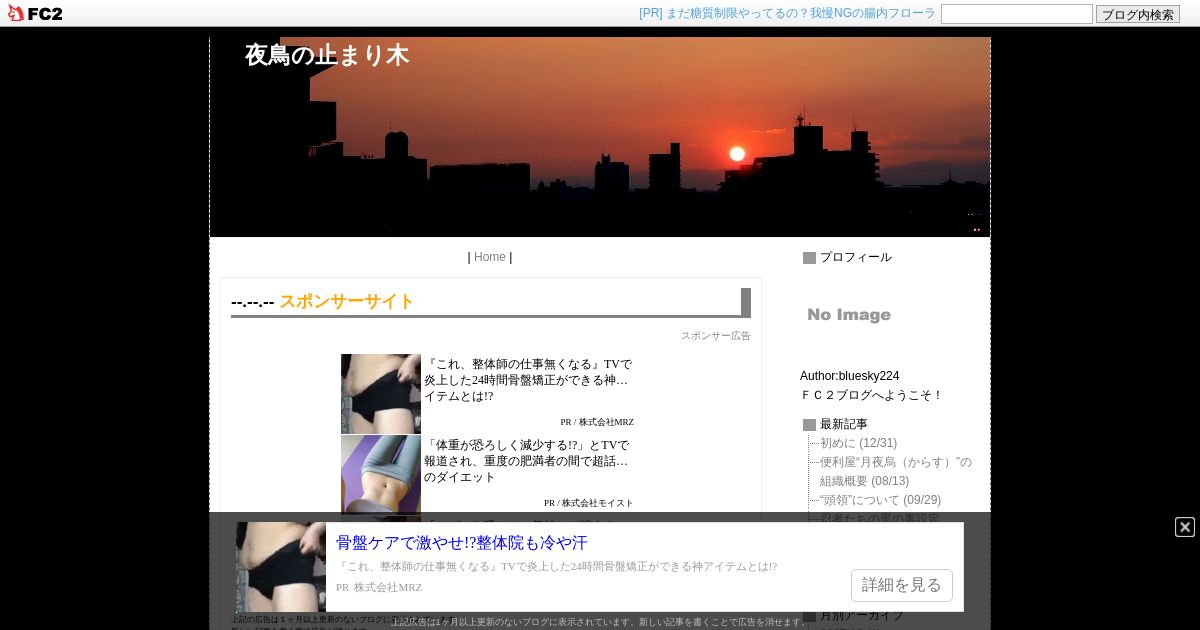Click the sunset header banner image

pyautogui.click(x=600, y=137)
